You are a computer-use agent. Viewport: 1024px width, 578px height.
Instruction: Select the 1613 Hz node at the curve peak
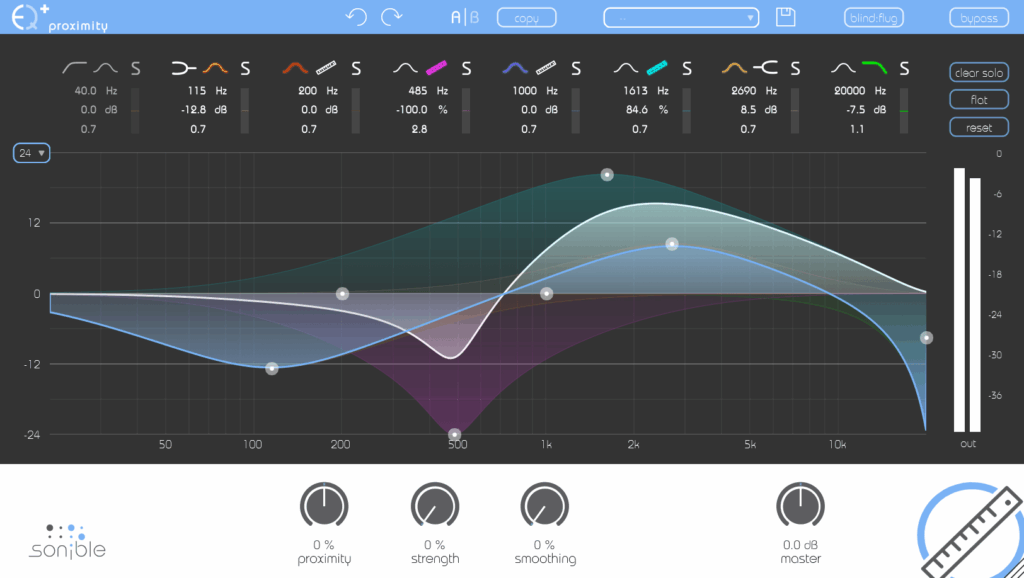tap(607, 174)
